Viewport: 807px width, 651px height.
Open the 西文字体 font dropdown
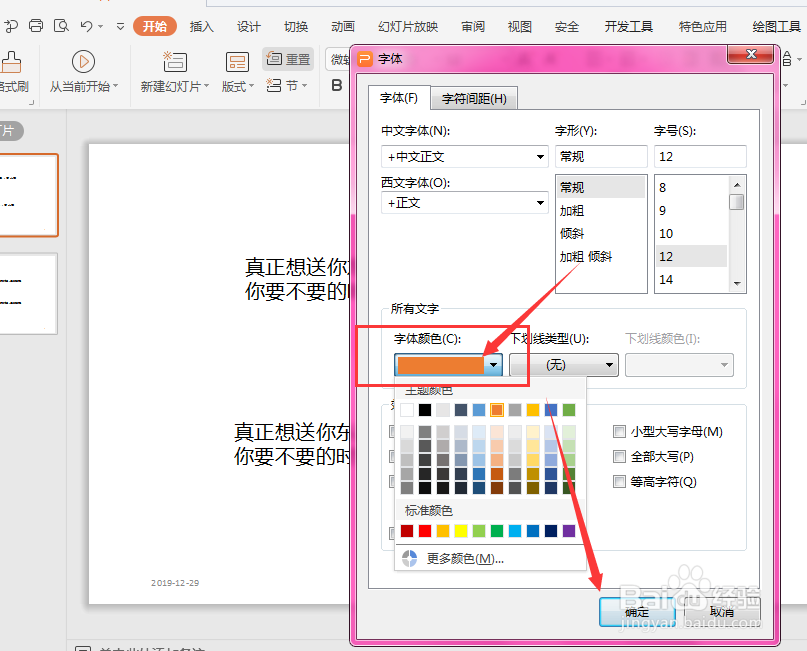542,203
